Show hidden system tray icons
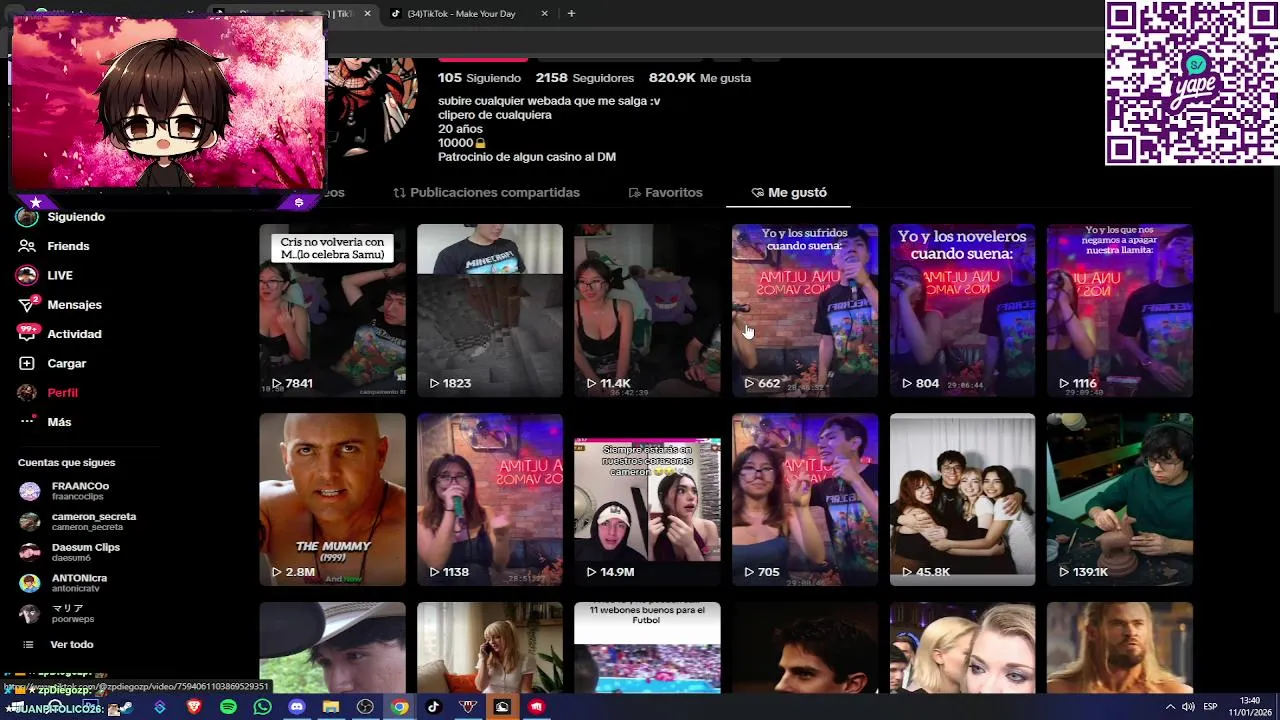 tap(1170, 707)
